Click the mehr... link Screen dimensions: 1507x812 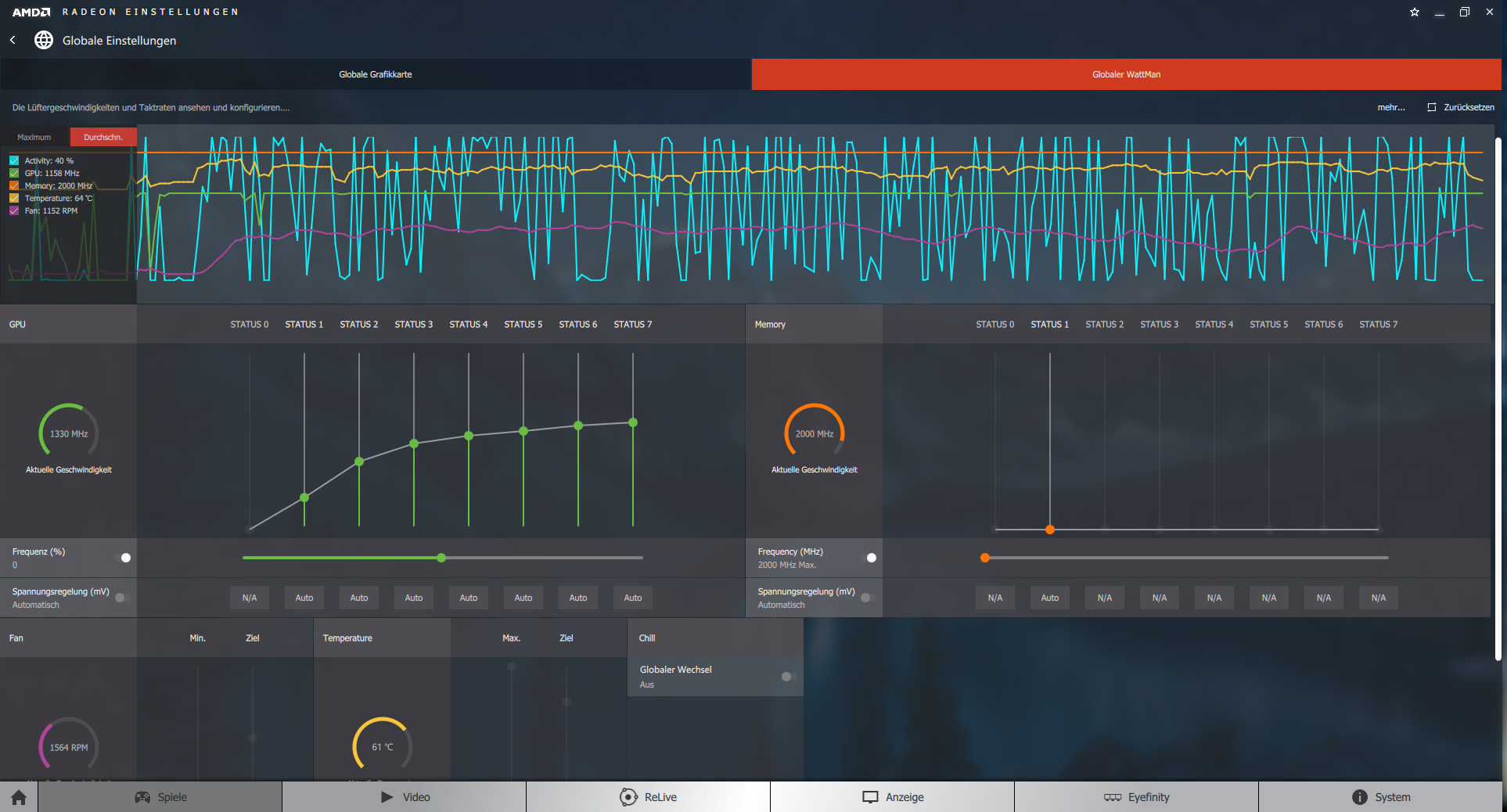click(x=1391, y=107)
